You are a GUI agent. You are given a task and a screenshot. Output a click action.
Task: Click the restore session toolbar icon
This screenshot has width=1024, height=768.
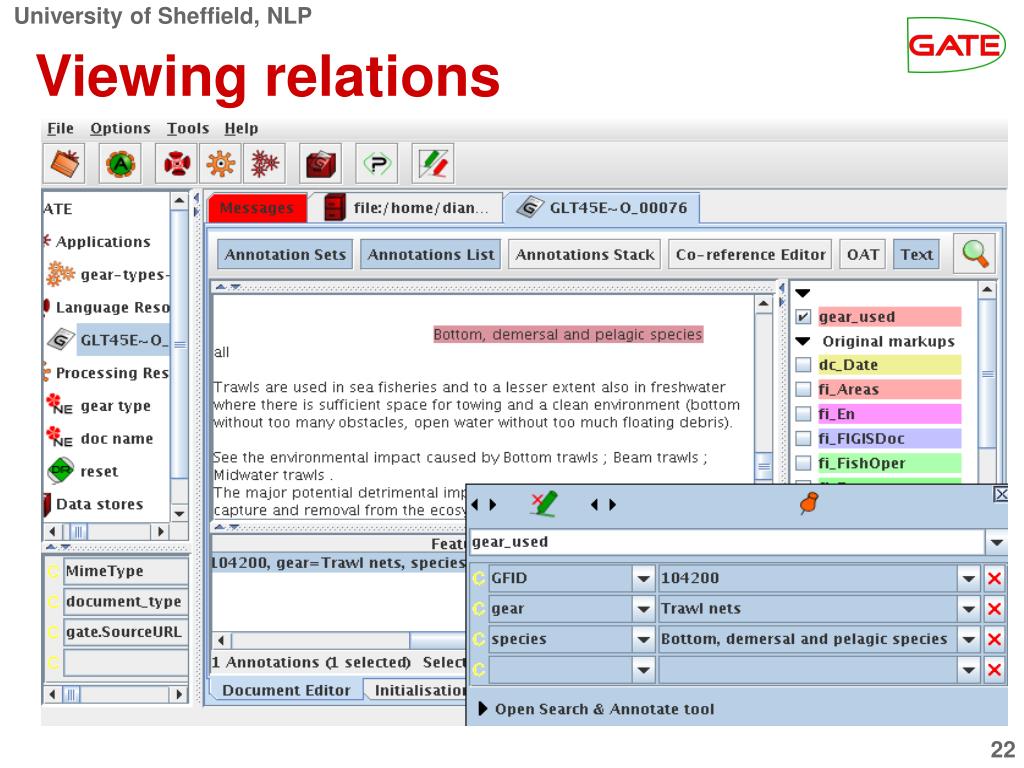coord(64,163)
